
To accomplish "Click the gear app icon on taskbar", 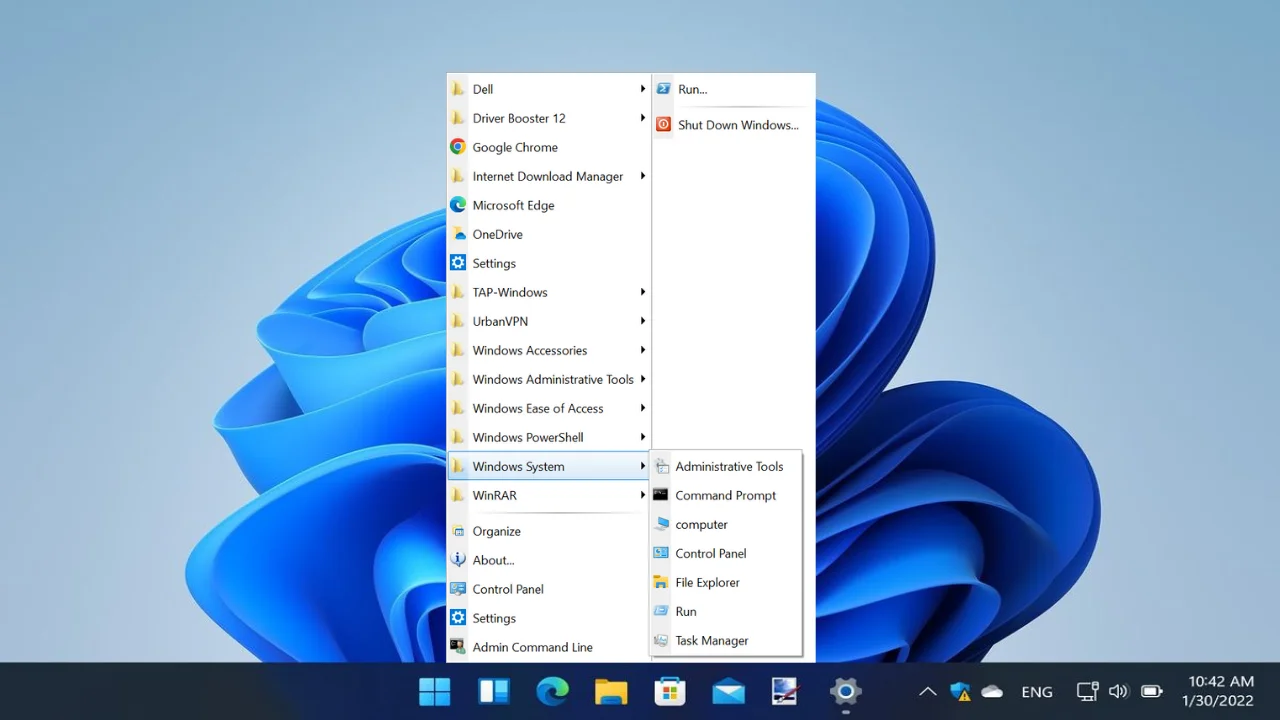I will coord(846,691).
